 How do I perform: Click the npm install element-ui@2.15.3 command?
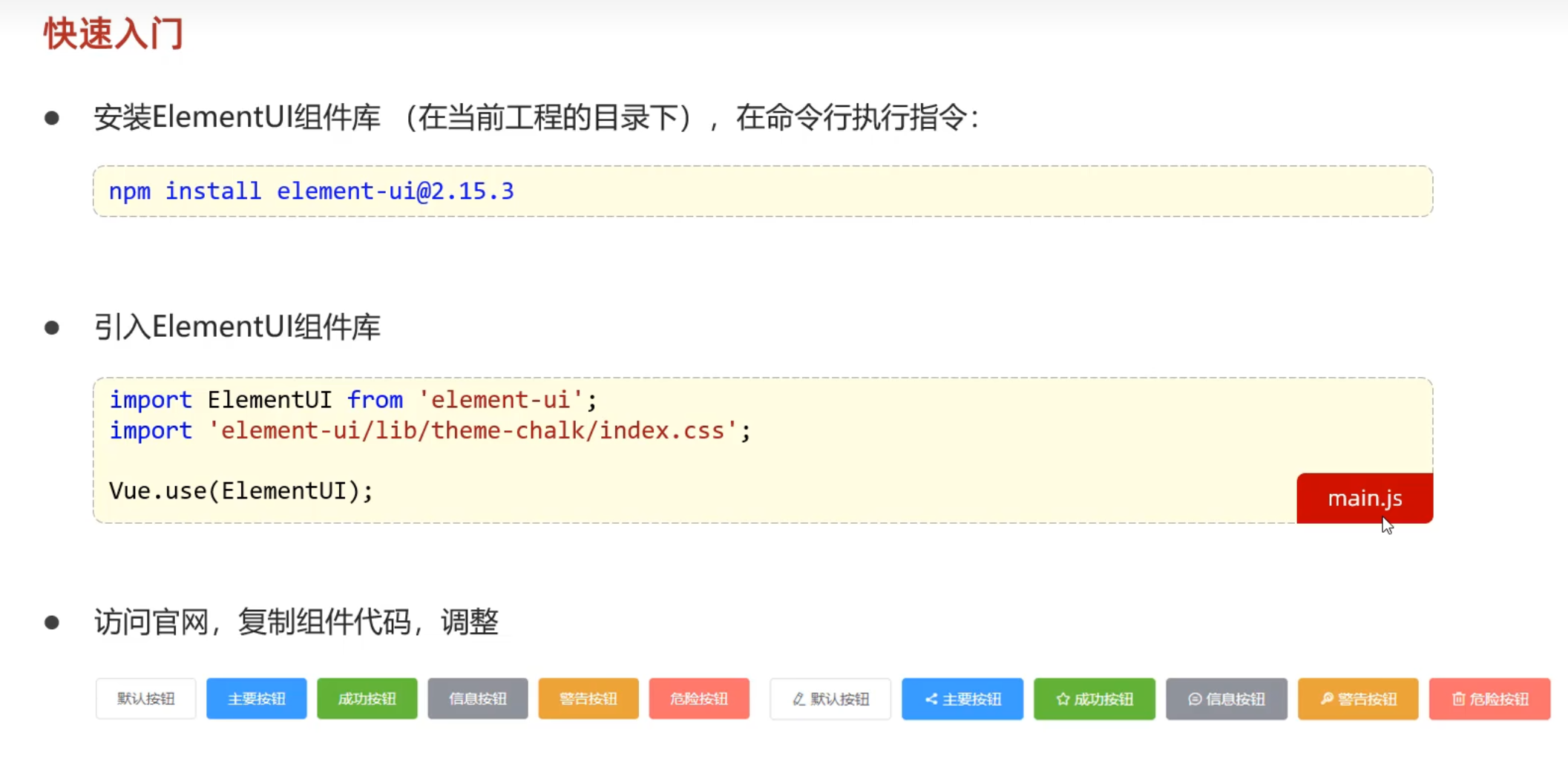coord(311,191)
